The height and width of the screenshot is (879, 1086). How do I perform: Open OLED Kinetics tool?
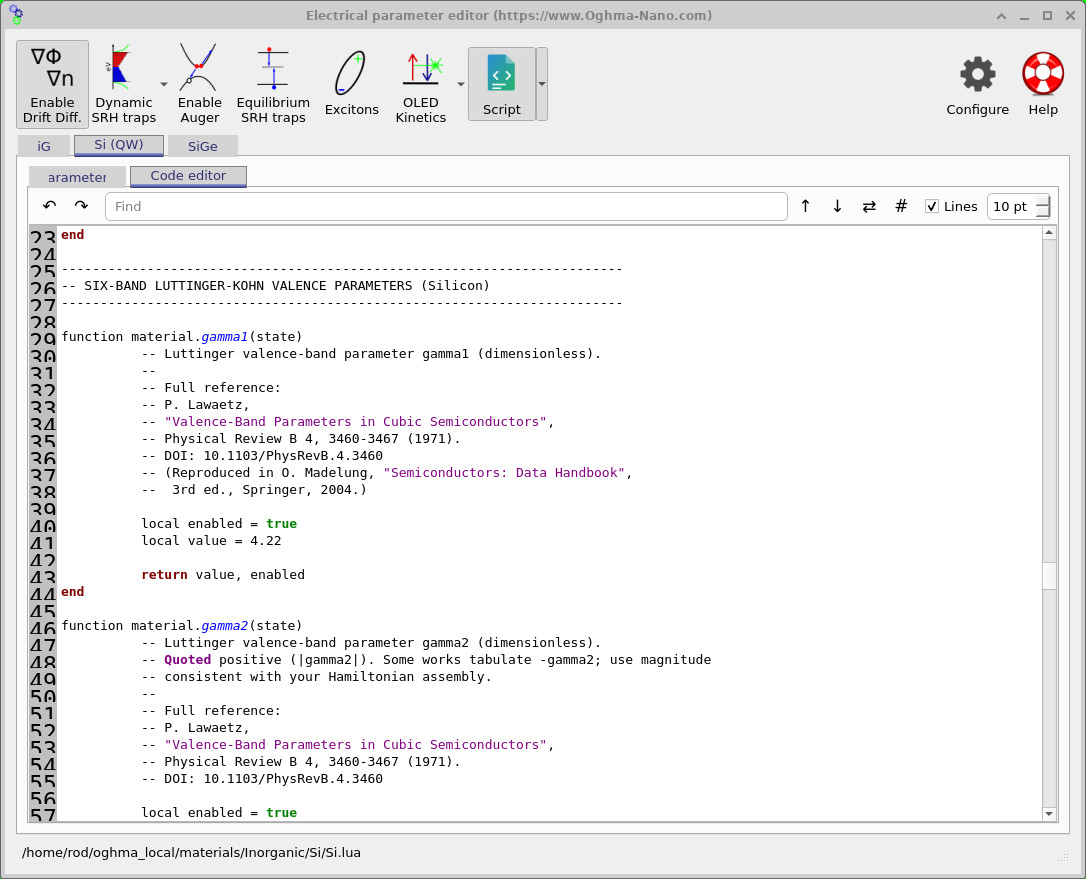[420, 84]
